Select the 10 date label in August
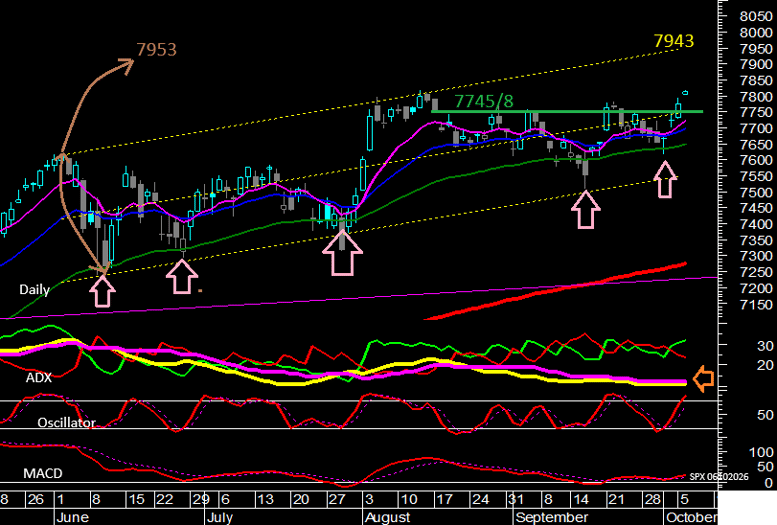The width and height of the screenshot is (777, 525). pos(408,499)
